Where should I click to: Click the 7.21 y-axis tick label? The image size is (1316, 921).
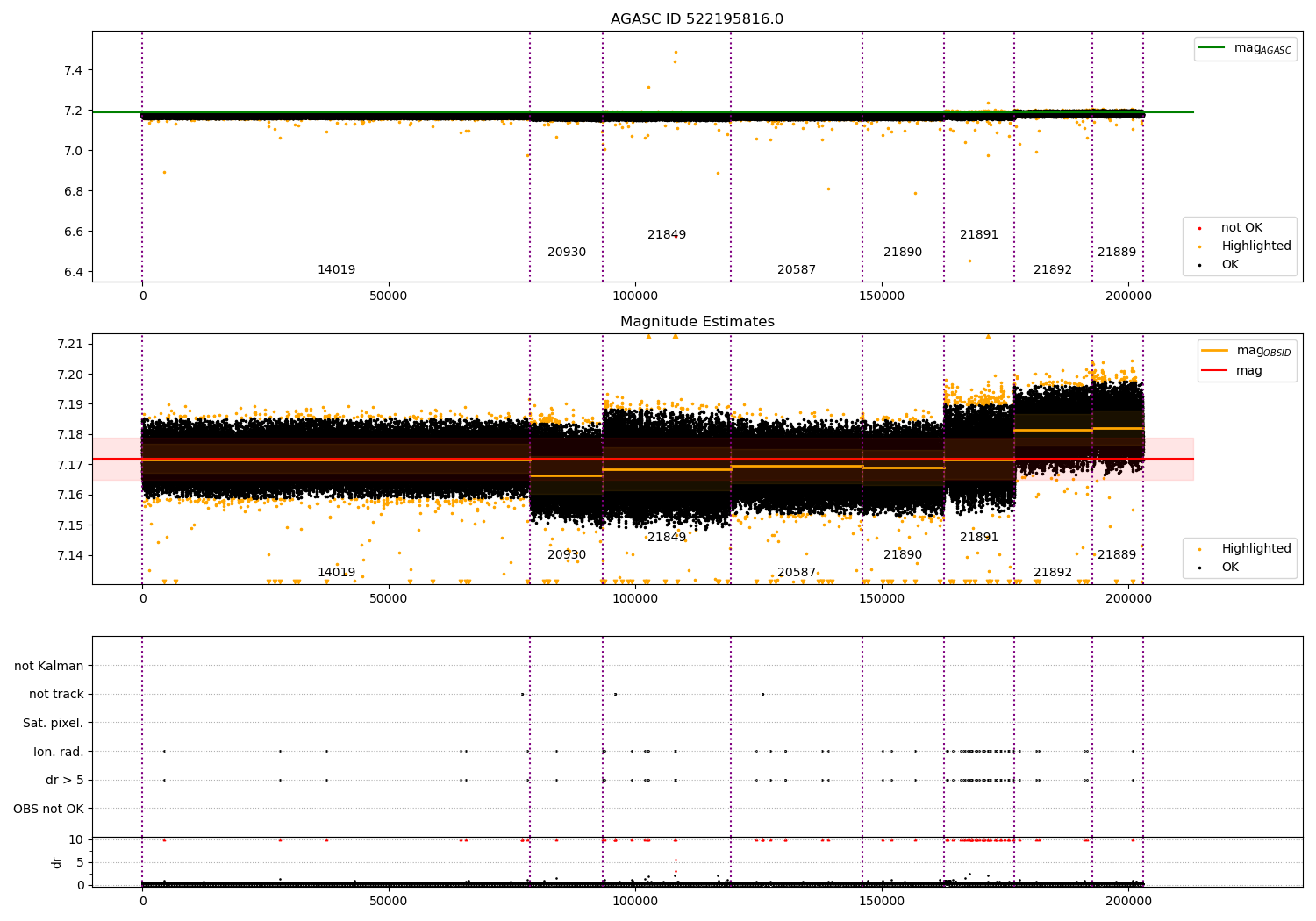[x=68, y=344]
